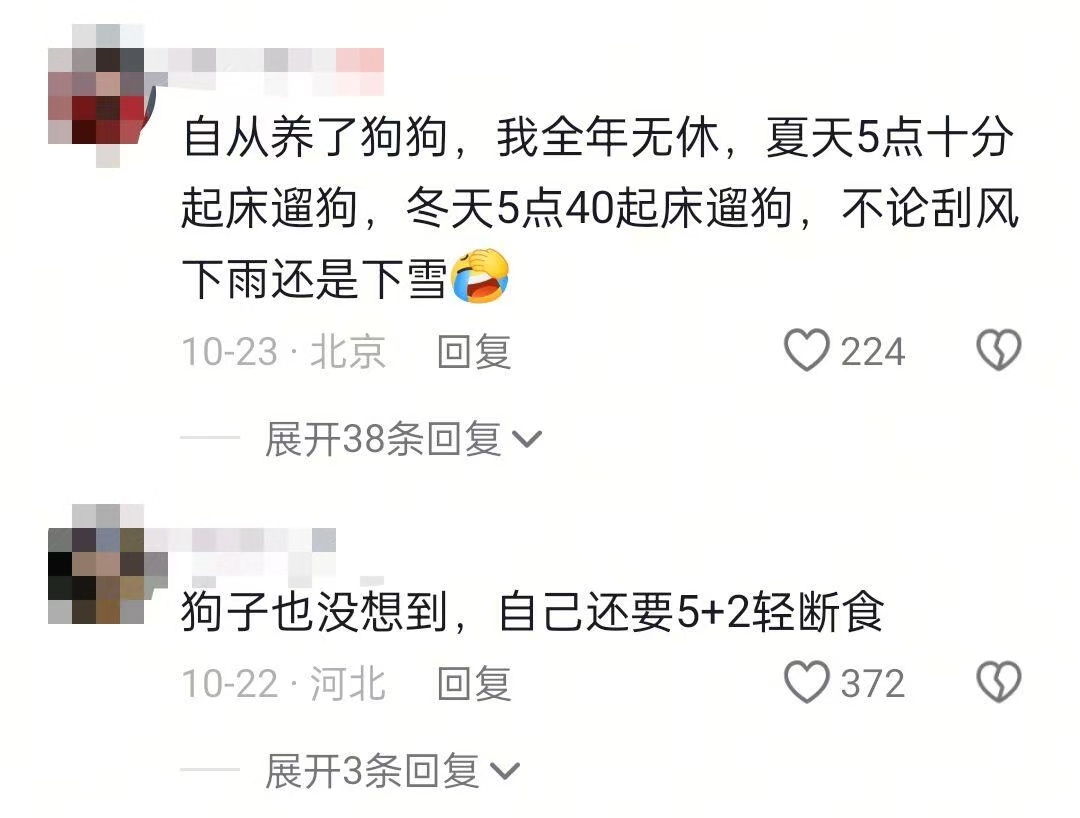Click chevron beside 展开3条回复
The height and width of the screenshot is (818, 1080).
[505, 772]
